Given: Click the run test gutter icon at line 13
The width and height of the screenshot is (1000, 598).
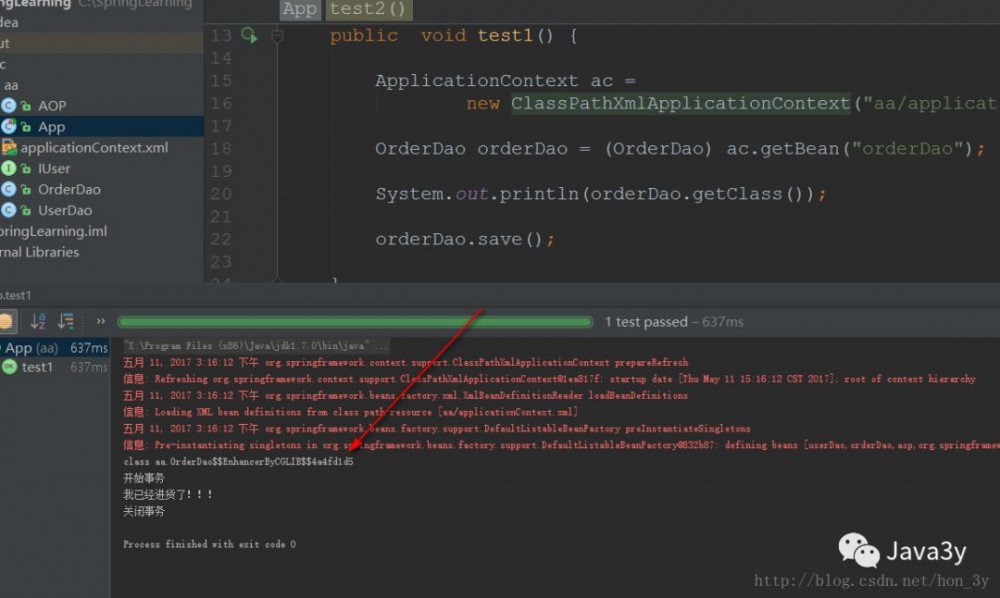Looking at the screenshot, I should [249, 36].
